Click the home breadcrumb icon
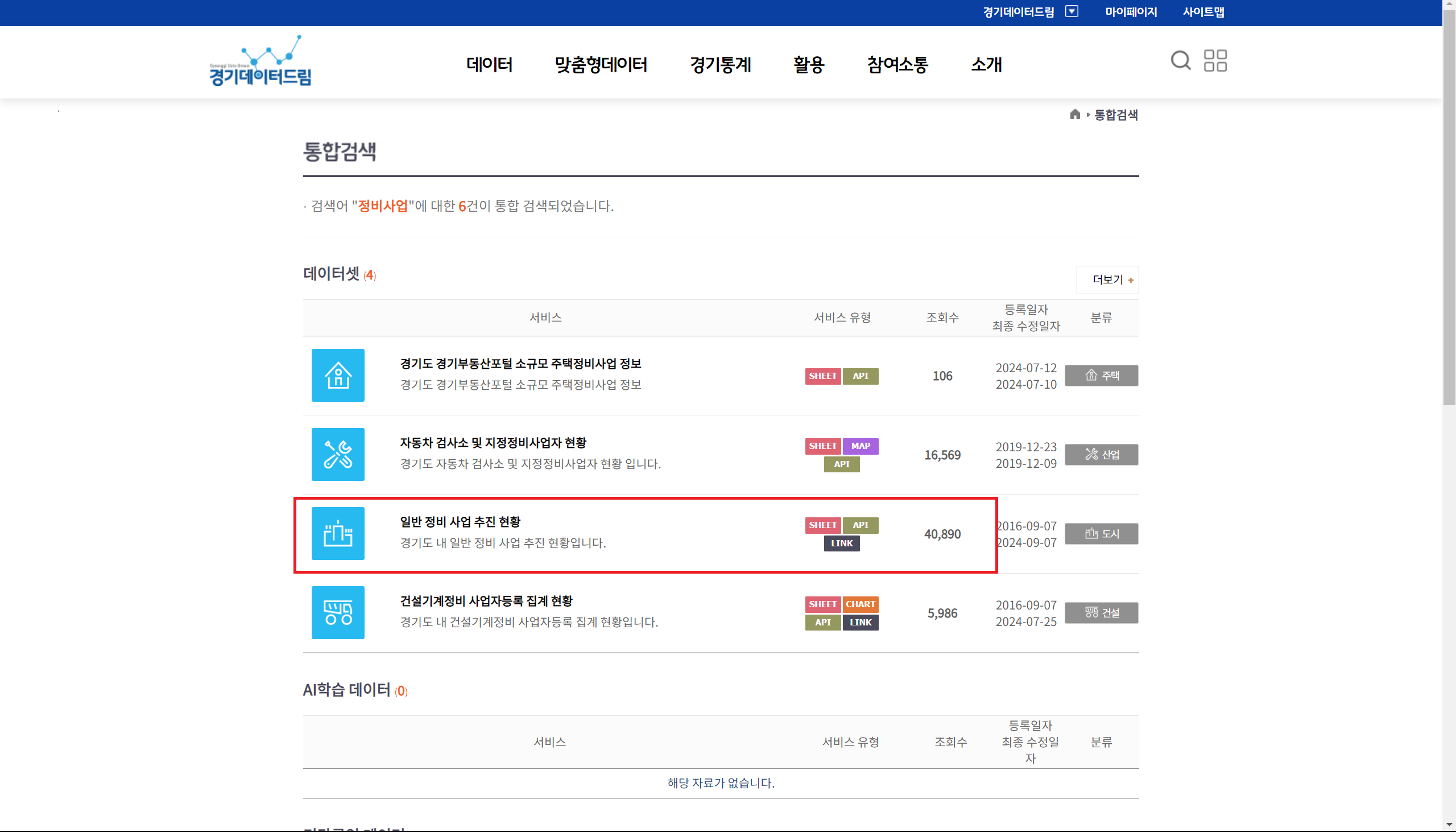Screen dimensions: 1456x832 [1074, 114]
